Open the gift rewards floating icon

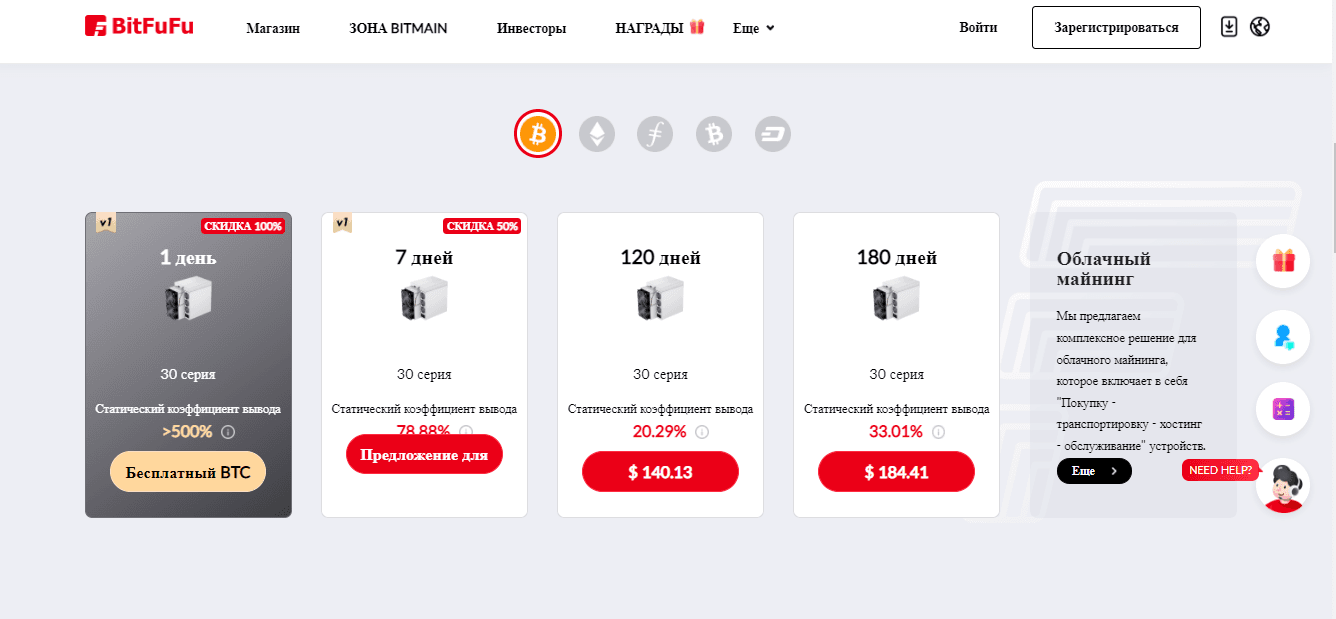coord(1283,261)
